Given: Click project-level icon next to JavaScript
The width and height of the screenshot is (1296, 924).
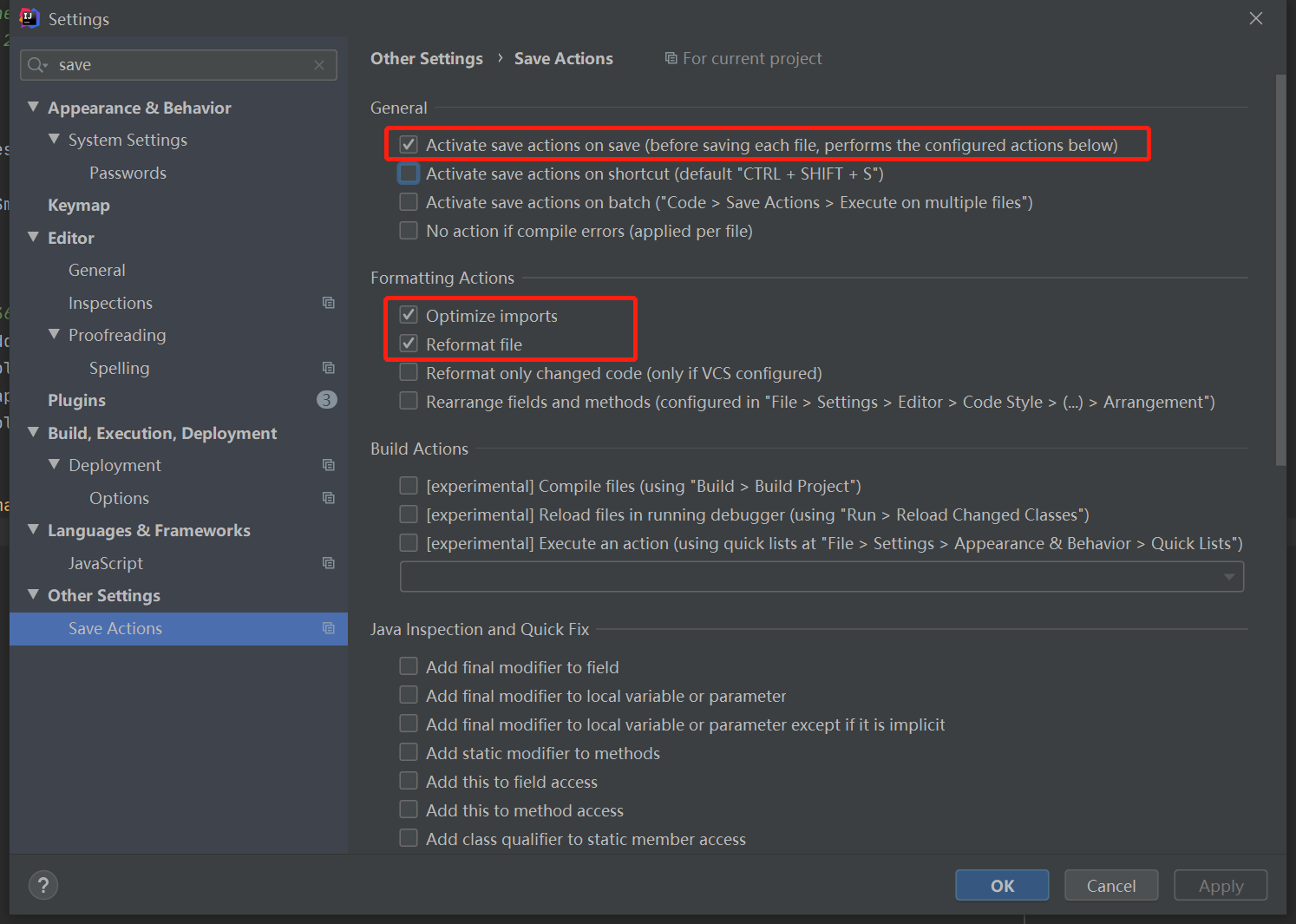Looking at the screenshot, I should click(329, 563).
